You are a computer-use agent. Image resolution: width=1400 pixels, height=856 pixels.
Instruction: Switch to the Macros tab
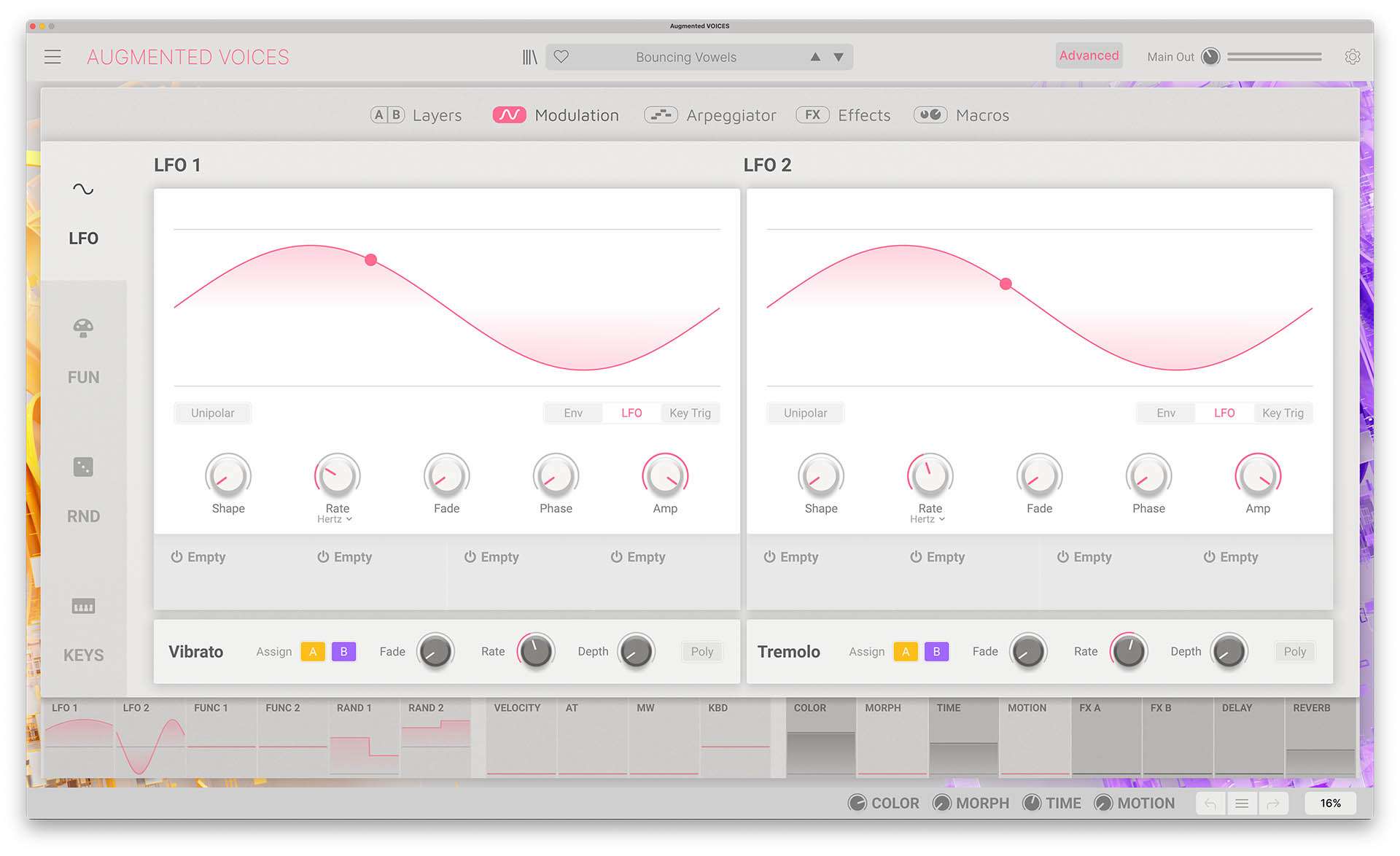[961, 114]
